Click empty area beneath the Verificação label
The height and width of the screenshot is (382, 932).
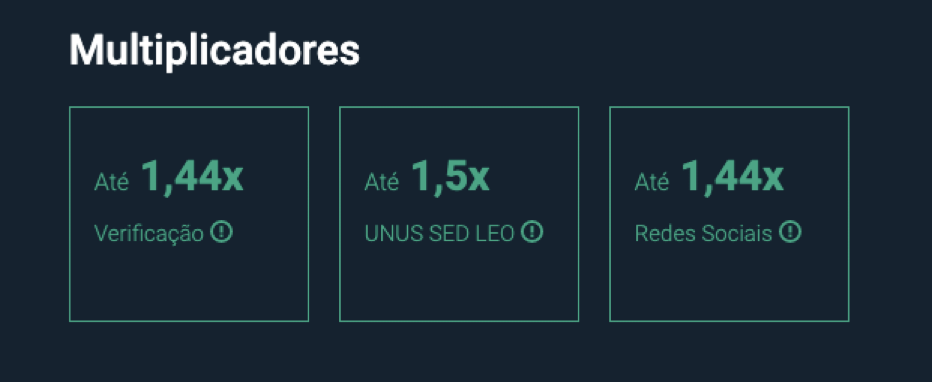[189, 284]
